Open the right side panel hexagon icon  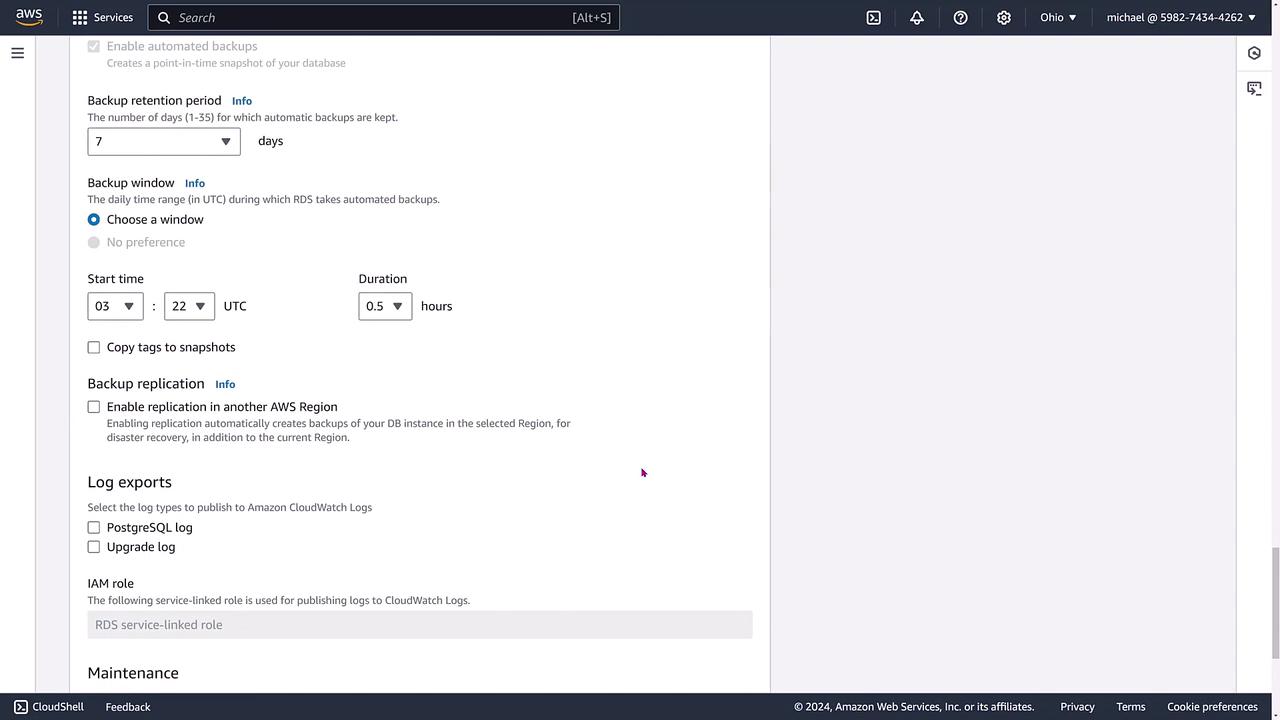point(1254,53)
